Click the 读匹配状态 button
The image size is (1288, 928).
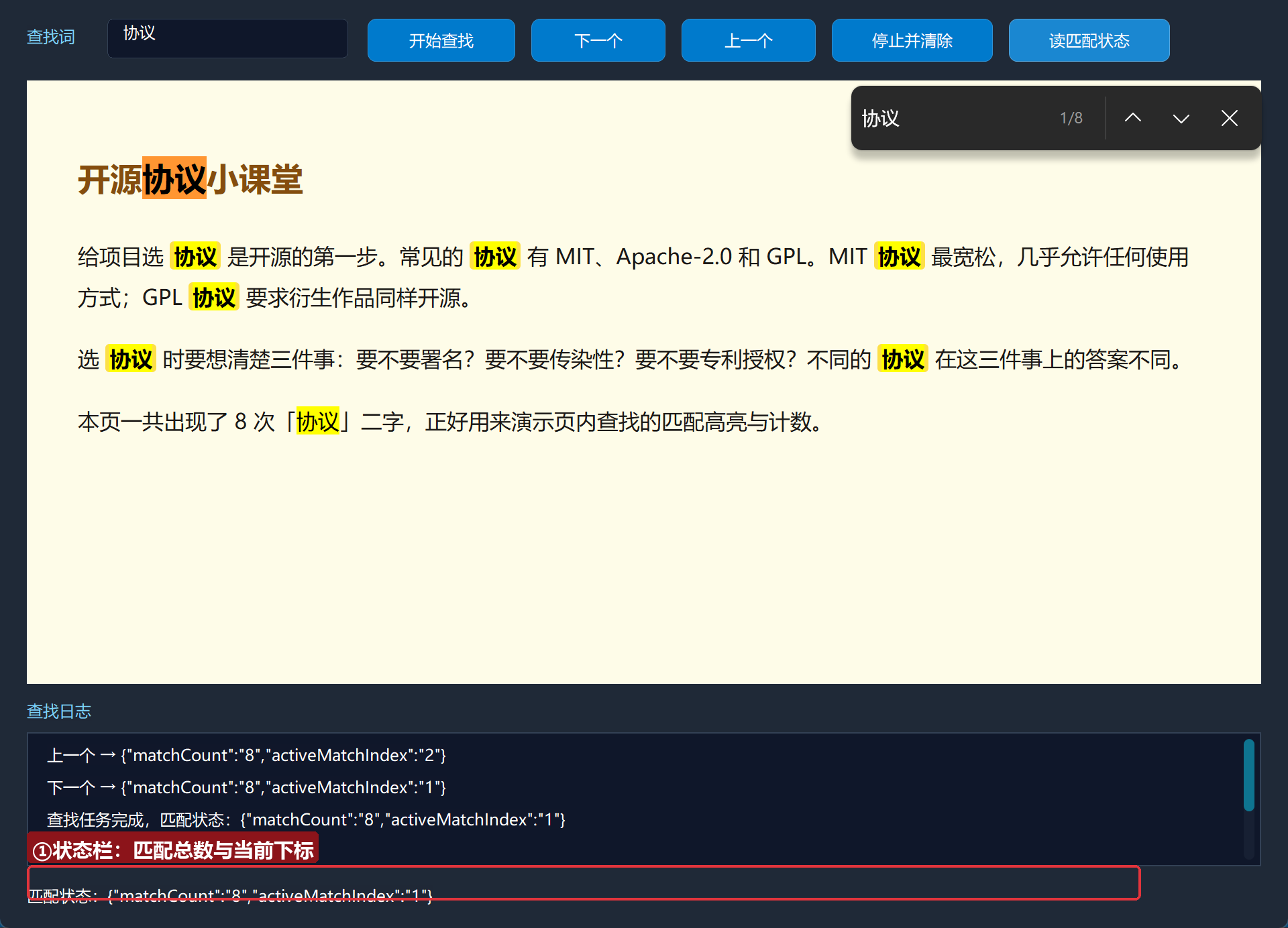(1089, 40)
